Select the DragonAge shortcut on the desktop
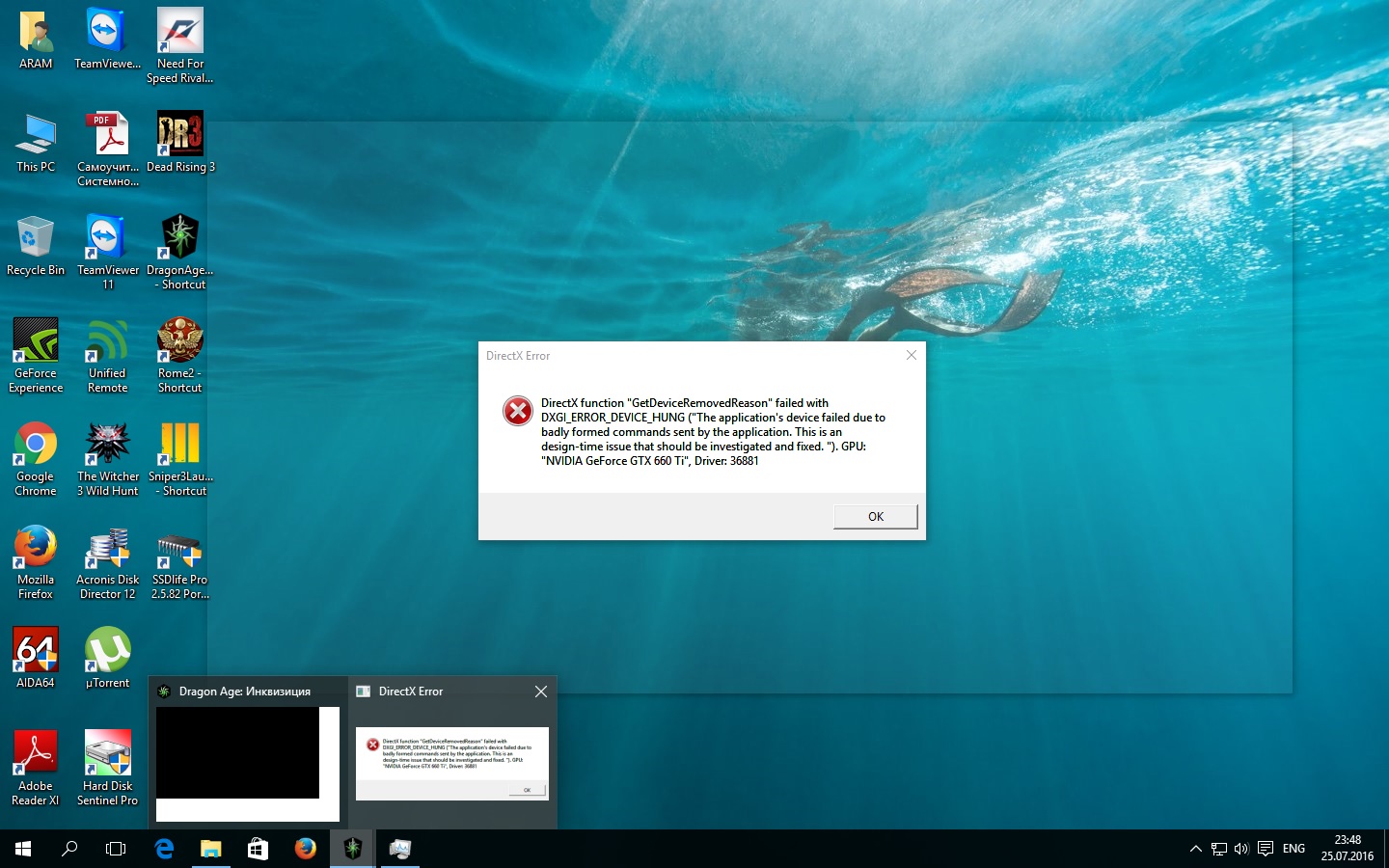Image resolution: width=1389 pixels, height=868 pixels. (x=180, y=253)
